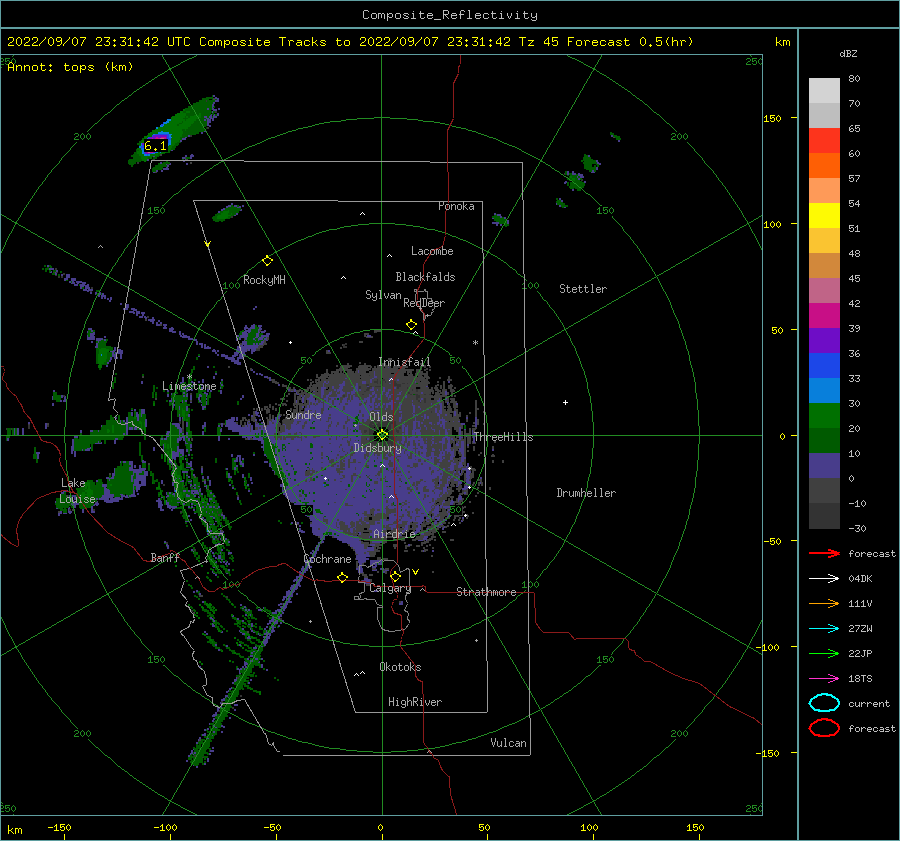The width and height of the screenshot is (900, 841).
Task: Click the white plus marker west of Drumheller
Action: point(565,402)
